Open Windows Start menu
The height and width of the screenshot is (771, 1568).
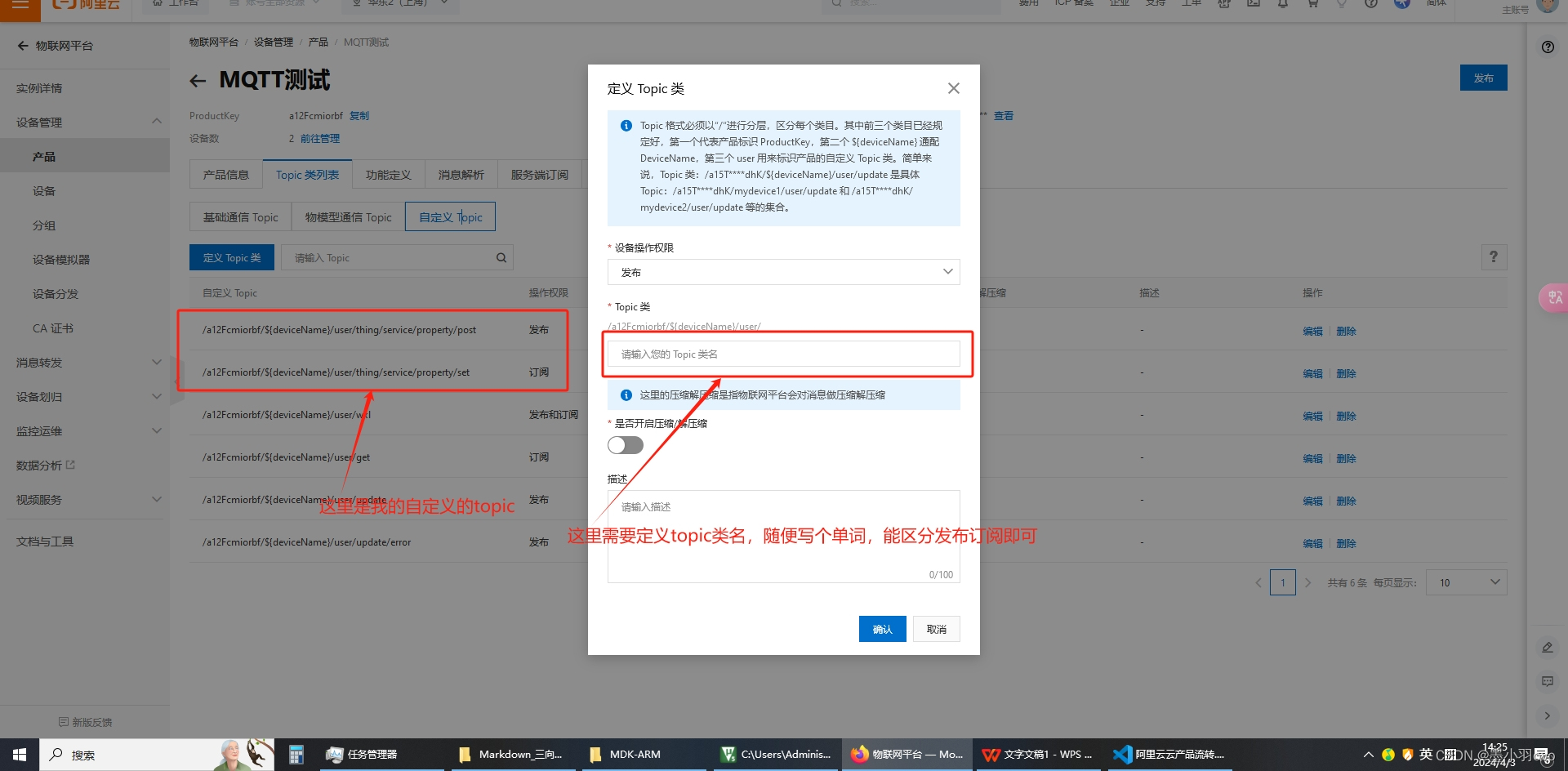tap(20, 755)
